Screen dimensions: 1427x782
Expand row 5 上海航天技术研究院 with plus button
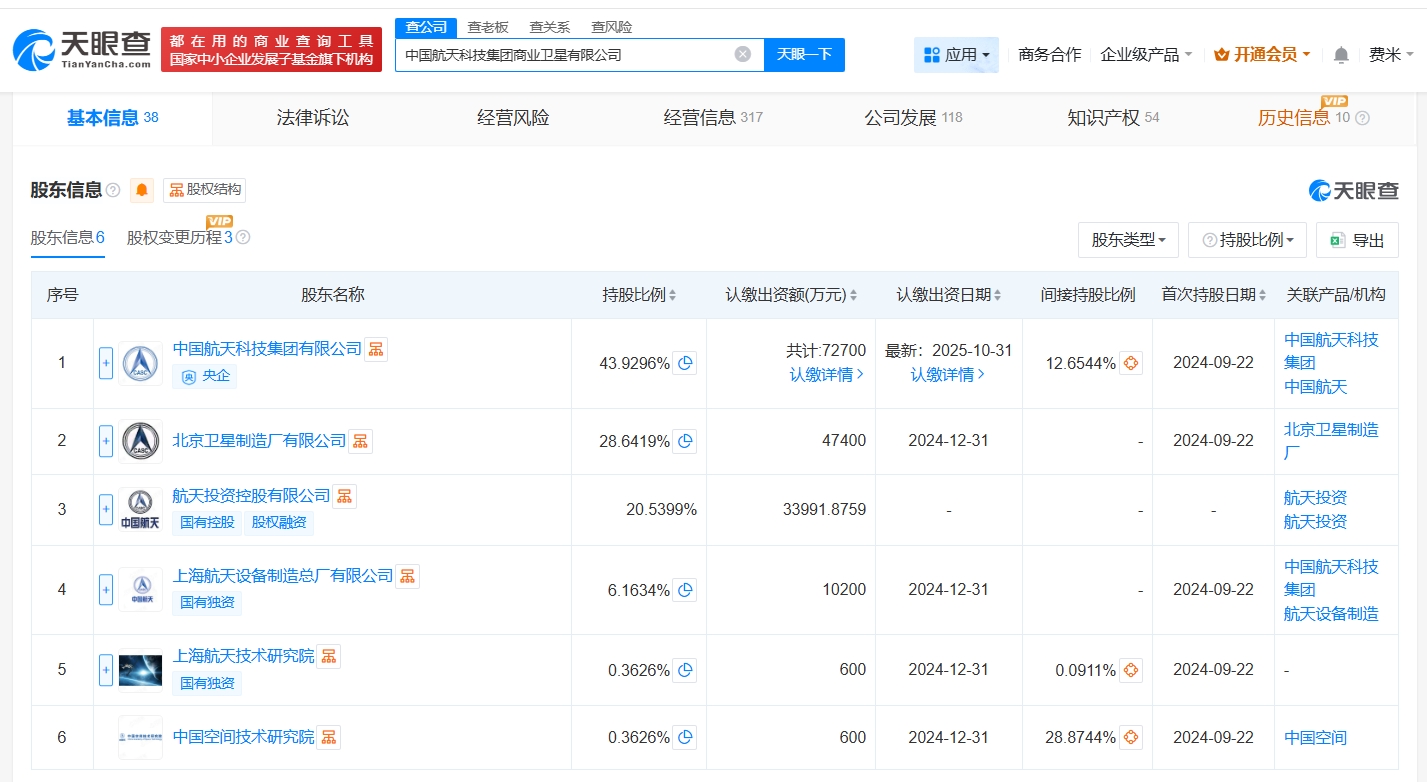pos(106,670)
